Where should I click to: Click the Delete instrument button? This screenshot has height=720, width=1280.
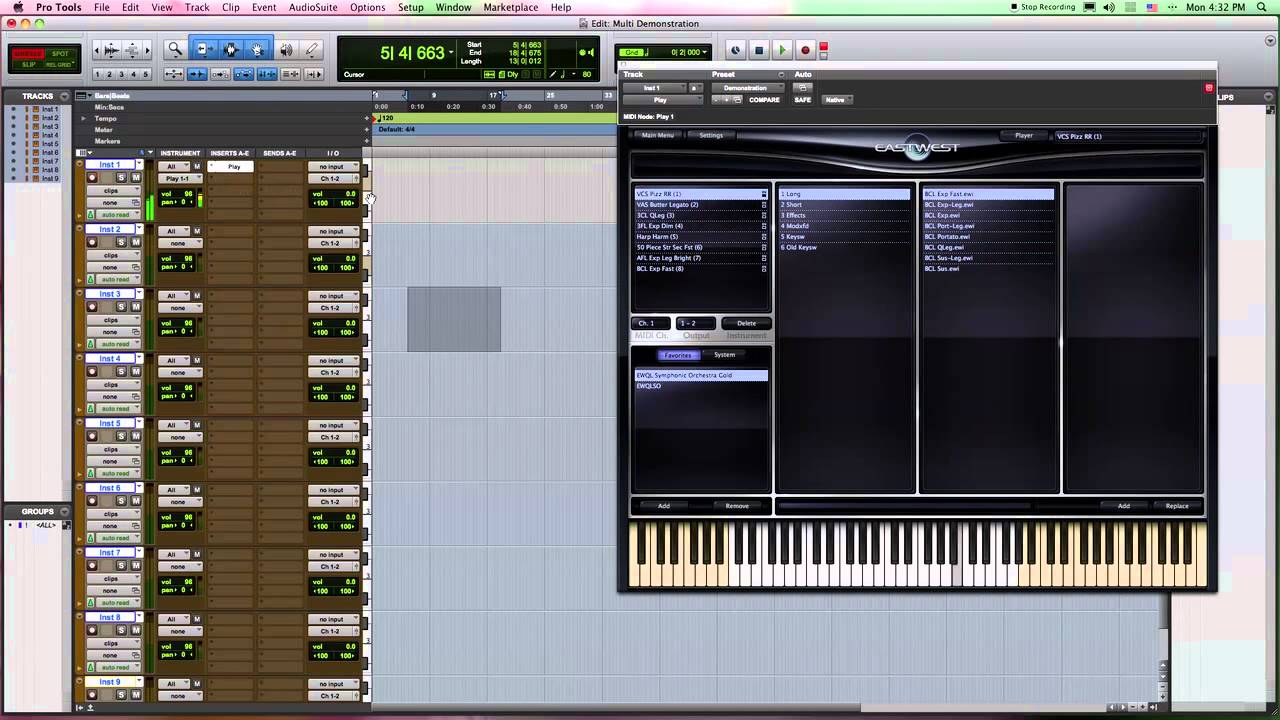click(746, 323)
